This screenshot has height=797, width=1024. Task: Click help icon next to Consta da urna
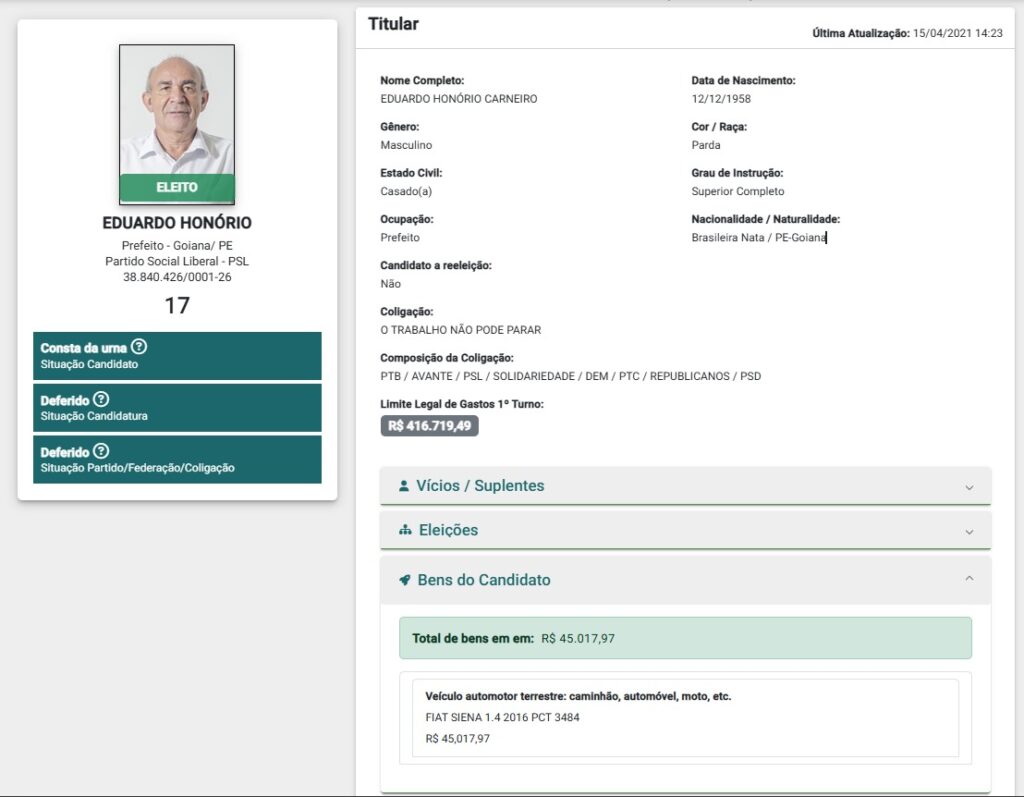pos(138,347)
